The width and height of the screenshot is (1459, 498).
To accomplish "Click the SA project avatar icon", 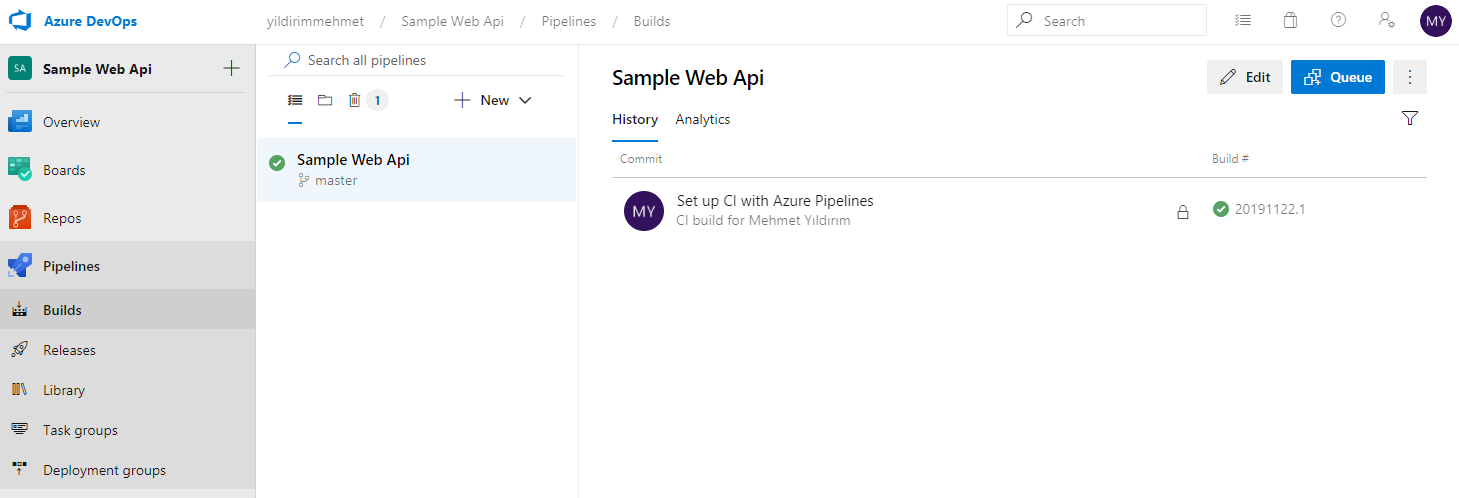I will point(20,69).
